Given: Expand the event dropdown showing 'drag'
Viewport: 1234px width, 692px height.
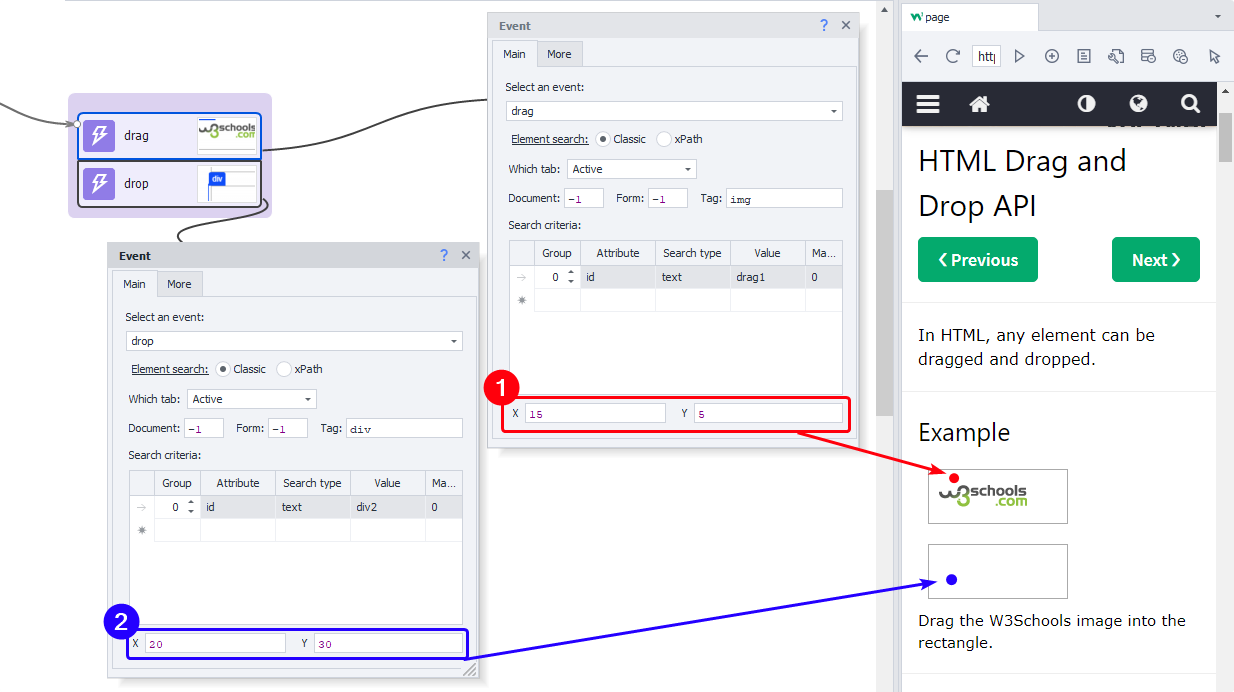Looking at the screenshot, I should point(674,111).
